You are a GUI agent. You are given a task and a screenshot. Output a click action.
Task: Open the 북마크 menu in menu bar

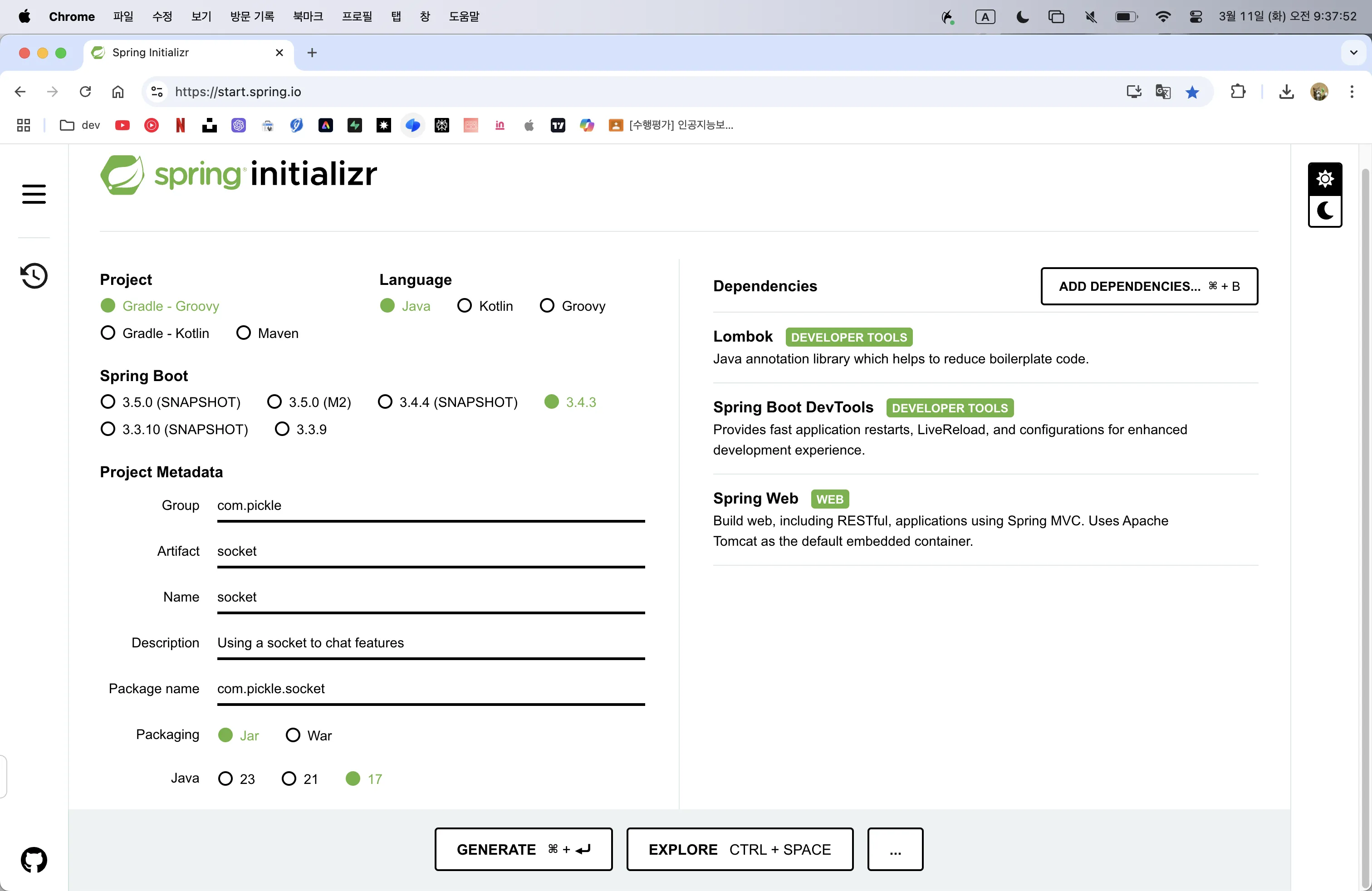pos(307,16)
